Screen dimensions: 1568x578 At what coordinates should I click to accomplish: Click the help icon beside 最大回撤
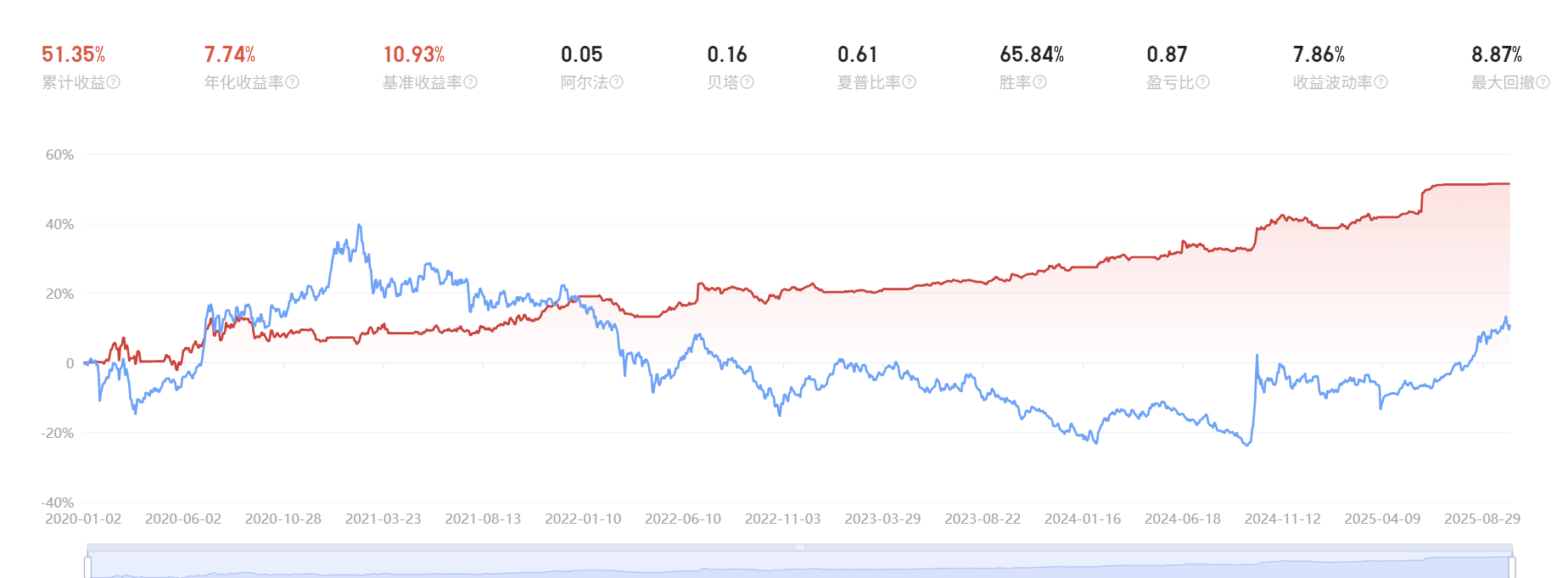click(x=1543, y=82)
